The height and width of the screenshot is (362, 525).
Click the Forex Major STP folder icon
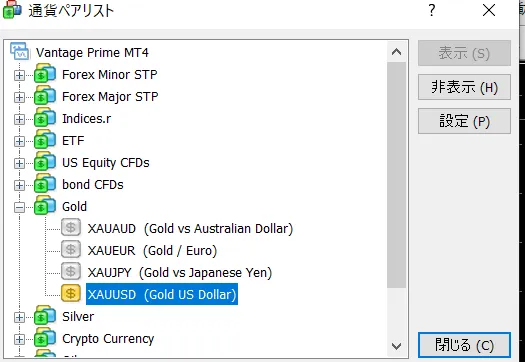45,96
